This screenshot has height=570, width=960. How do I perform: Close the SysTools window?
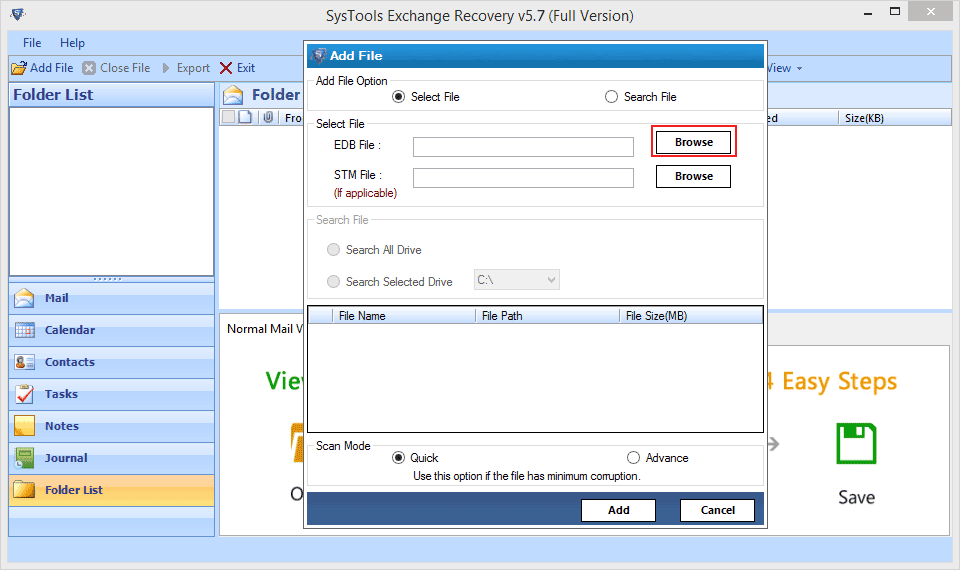(x=931, y=12)
